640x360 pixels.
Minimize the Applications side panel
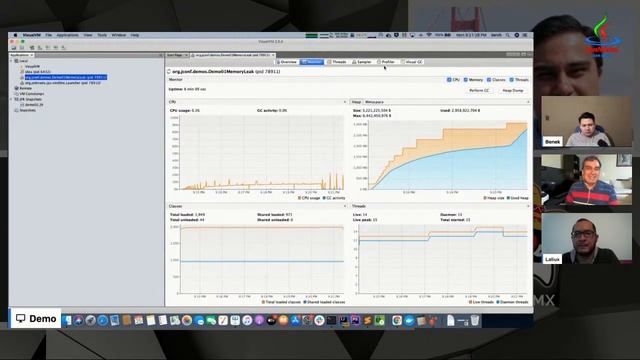[x=160, y=55]
